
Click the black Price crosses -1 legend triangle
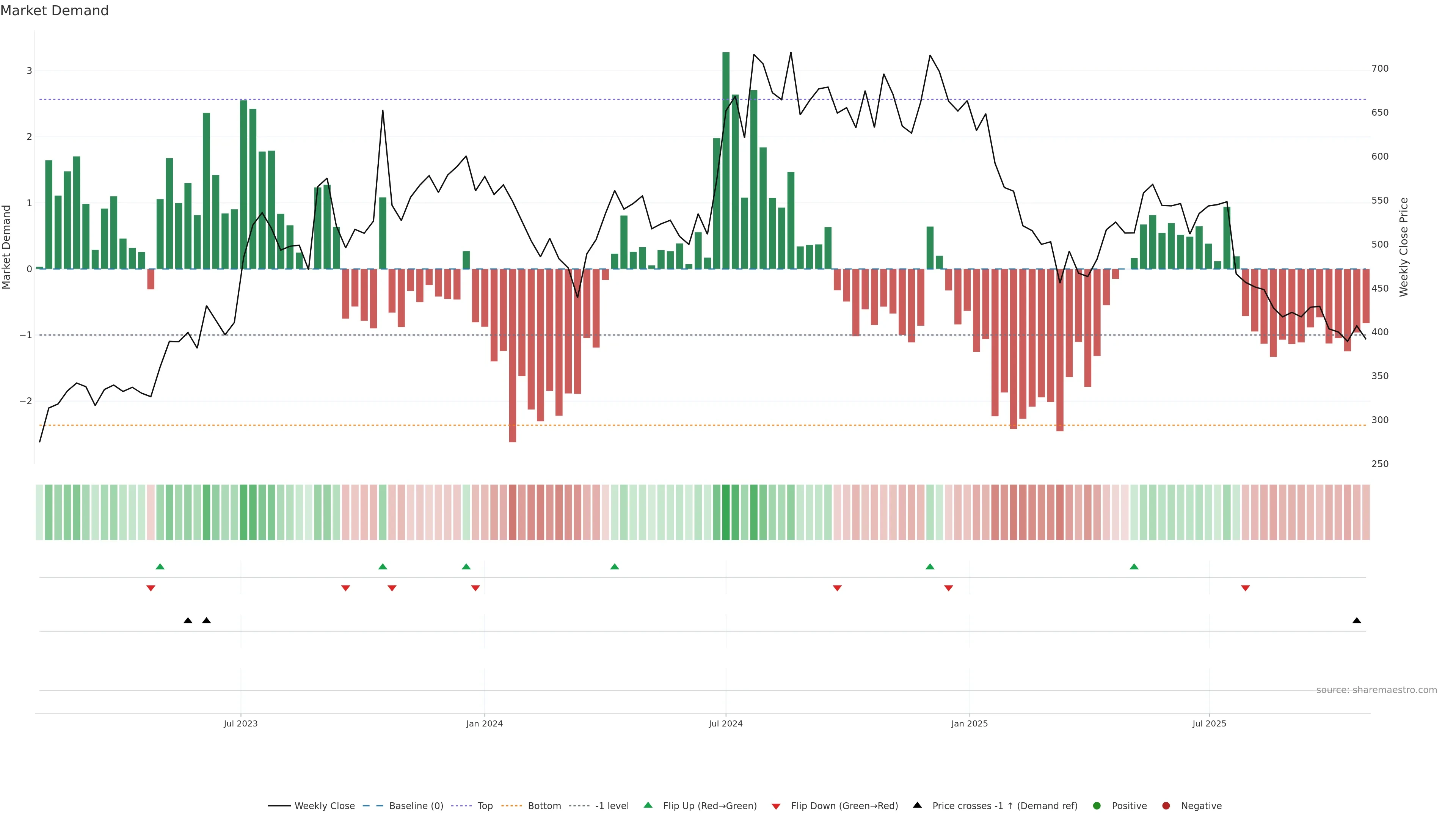point(917,805)
